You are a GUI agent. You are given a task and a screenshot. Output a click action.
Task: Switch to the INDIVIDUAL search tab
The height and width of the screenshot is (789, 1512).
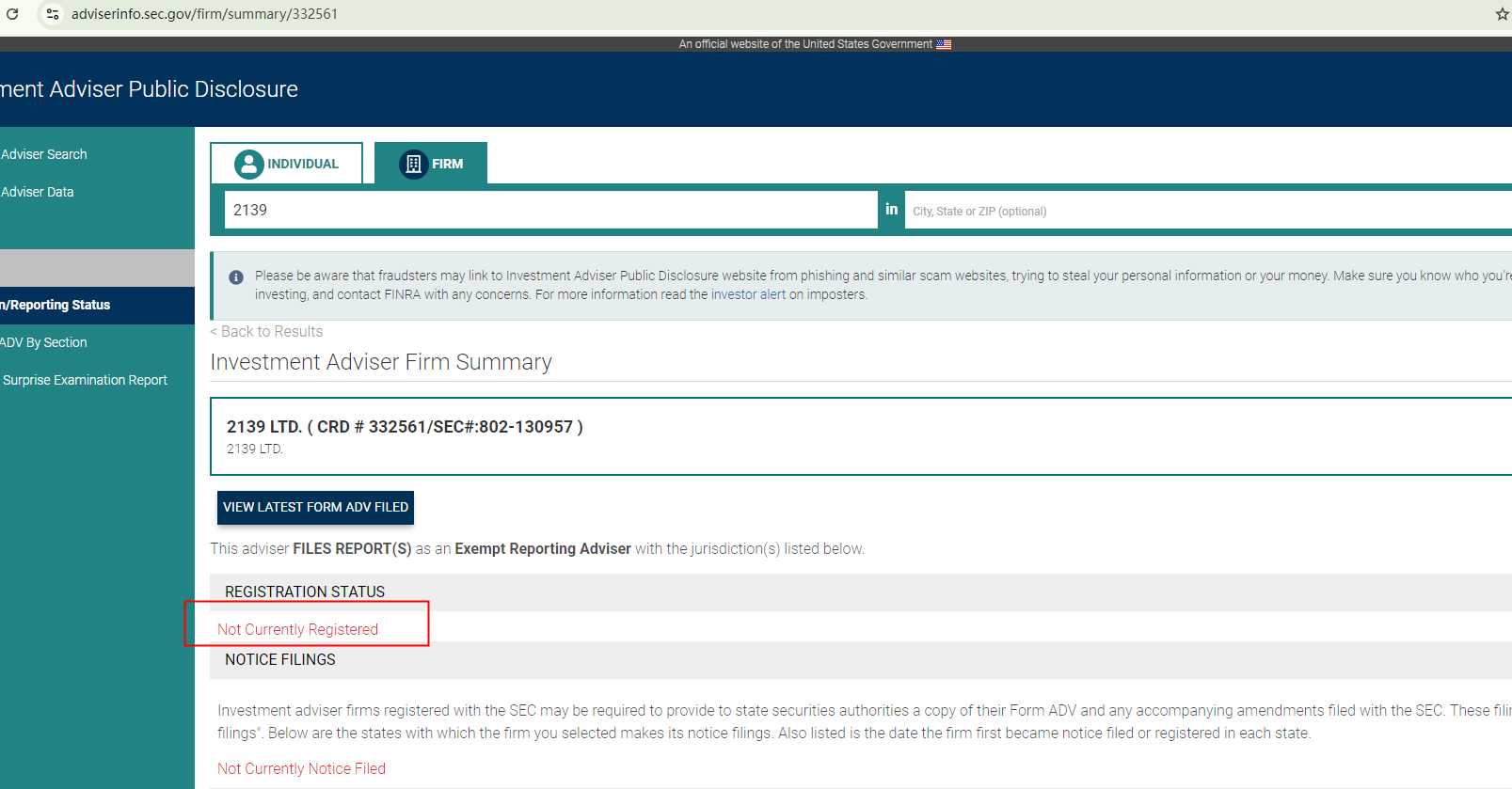coord(286,164)
